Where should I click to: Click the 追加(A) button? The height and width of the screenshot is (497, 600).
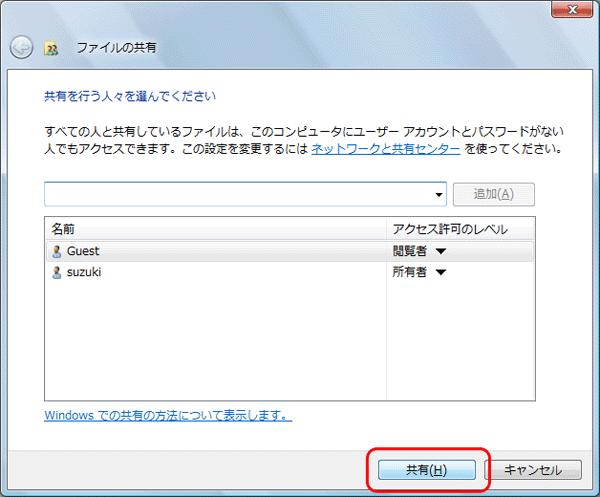coord(493,194)
